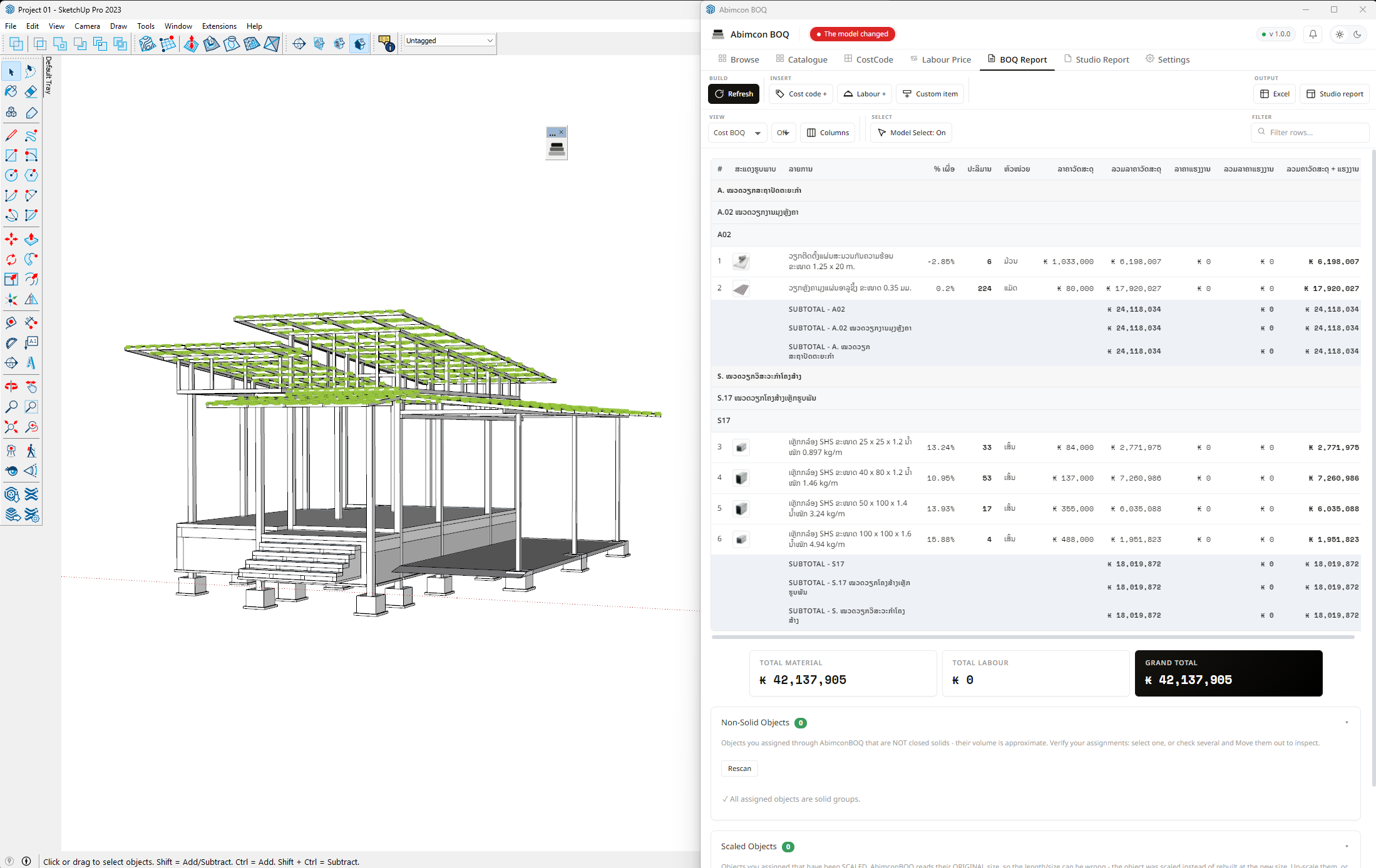The width and height of the screenshot is (1376, 868).
Task: Collapse the Non-Solid Objects section
Action: click(x=1347, y=723)
